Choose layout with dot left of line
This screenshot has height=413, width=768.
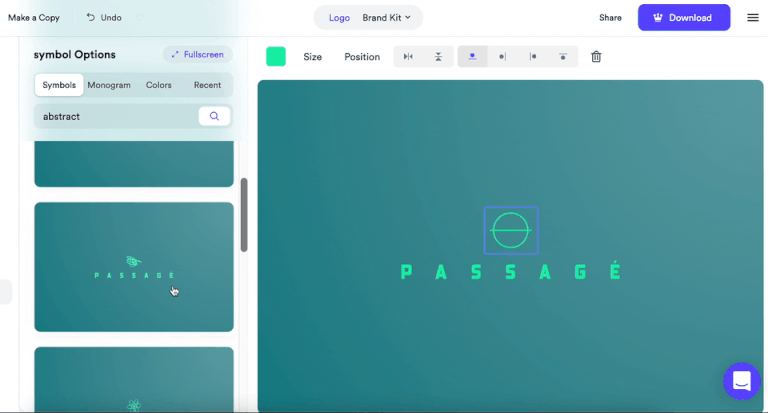click(503, 57)
